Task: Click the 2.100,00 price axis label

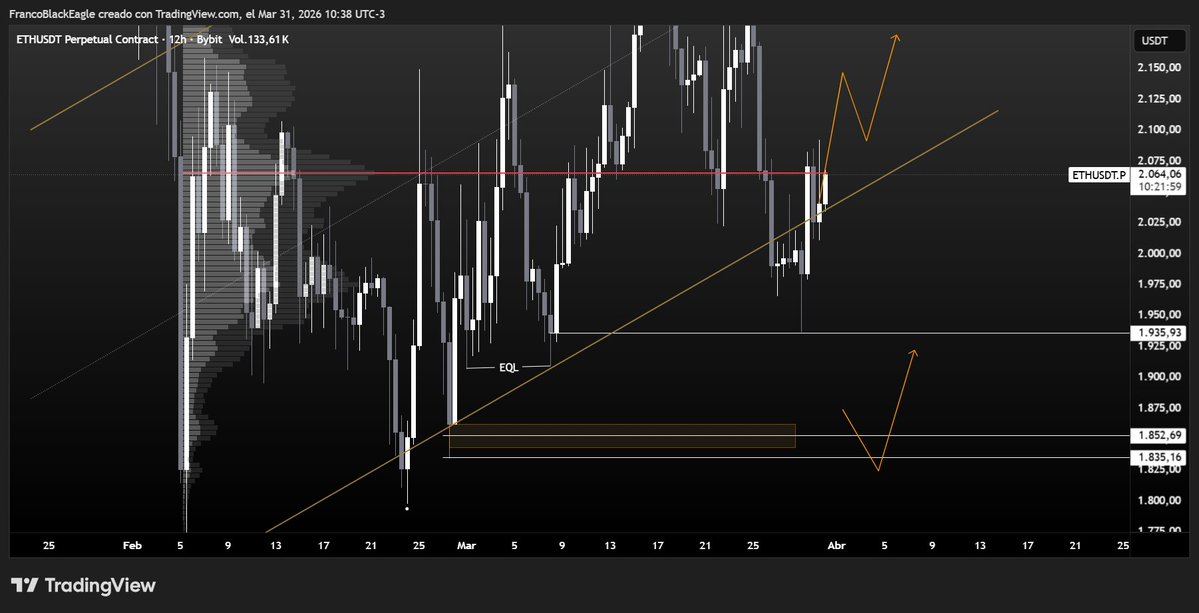Action: tap(1159, 130)
